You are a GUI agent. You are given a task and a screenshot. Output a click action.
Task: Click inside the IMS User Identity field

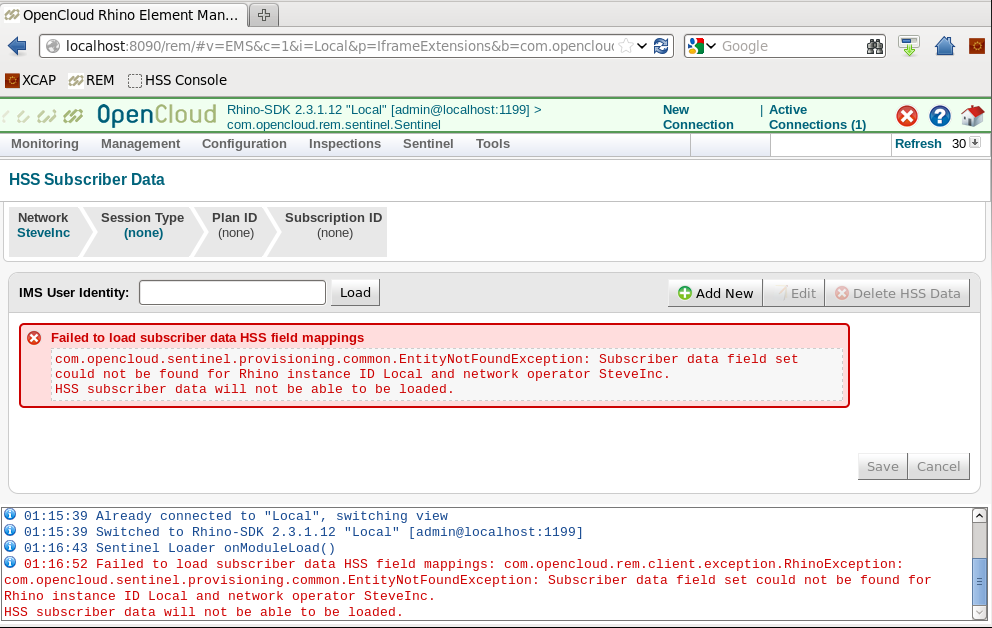coord(231,292)
